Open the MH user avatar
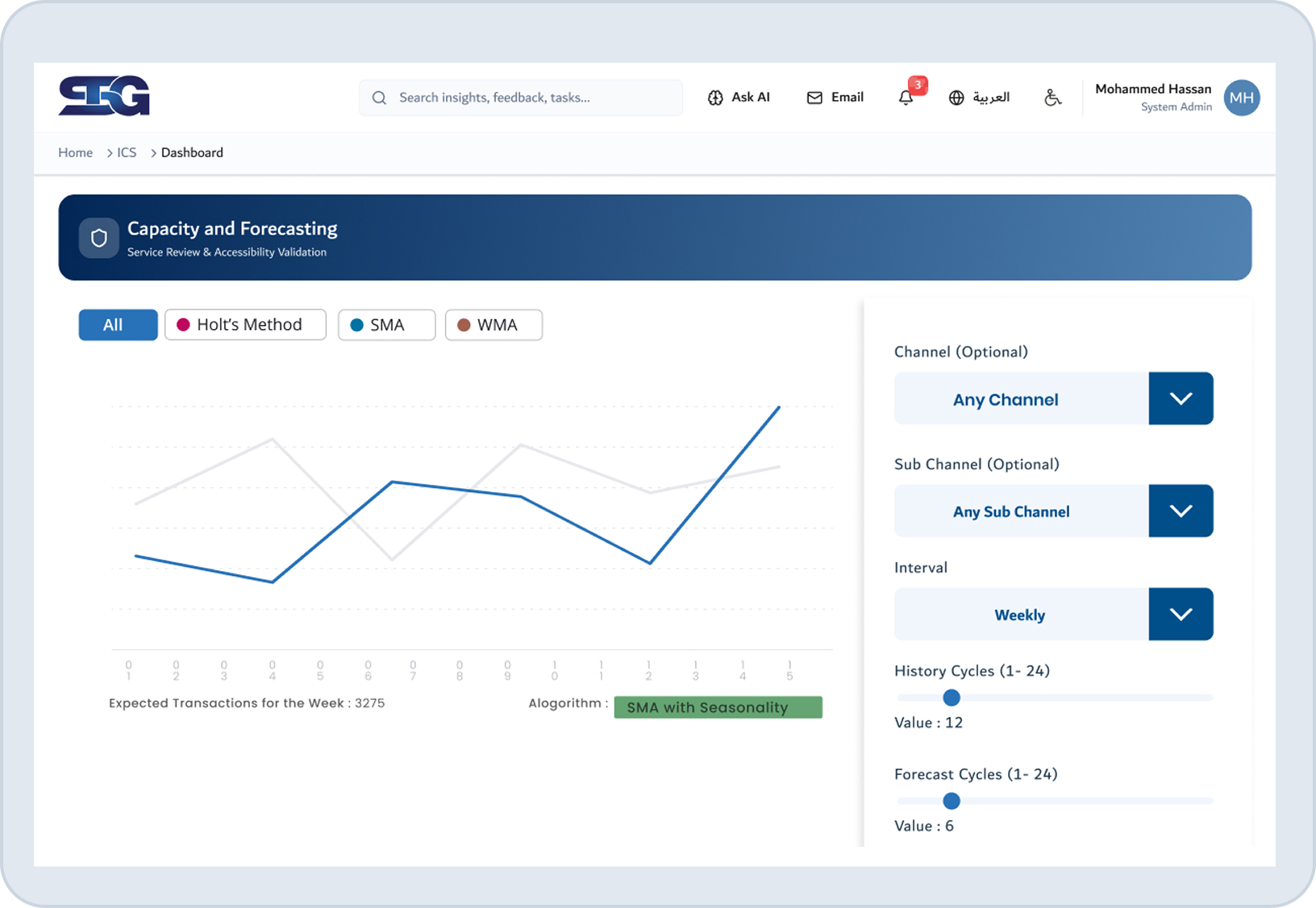The image size is (1316, 908). click(x=1242, y=98)
